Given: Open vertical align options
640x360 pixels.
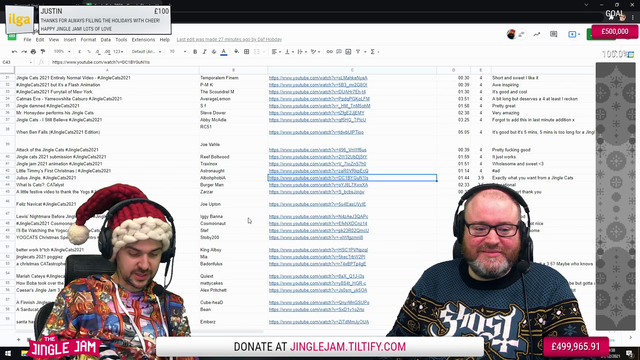Looking at the screenshot, I should (289, 52).
